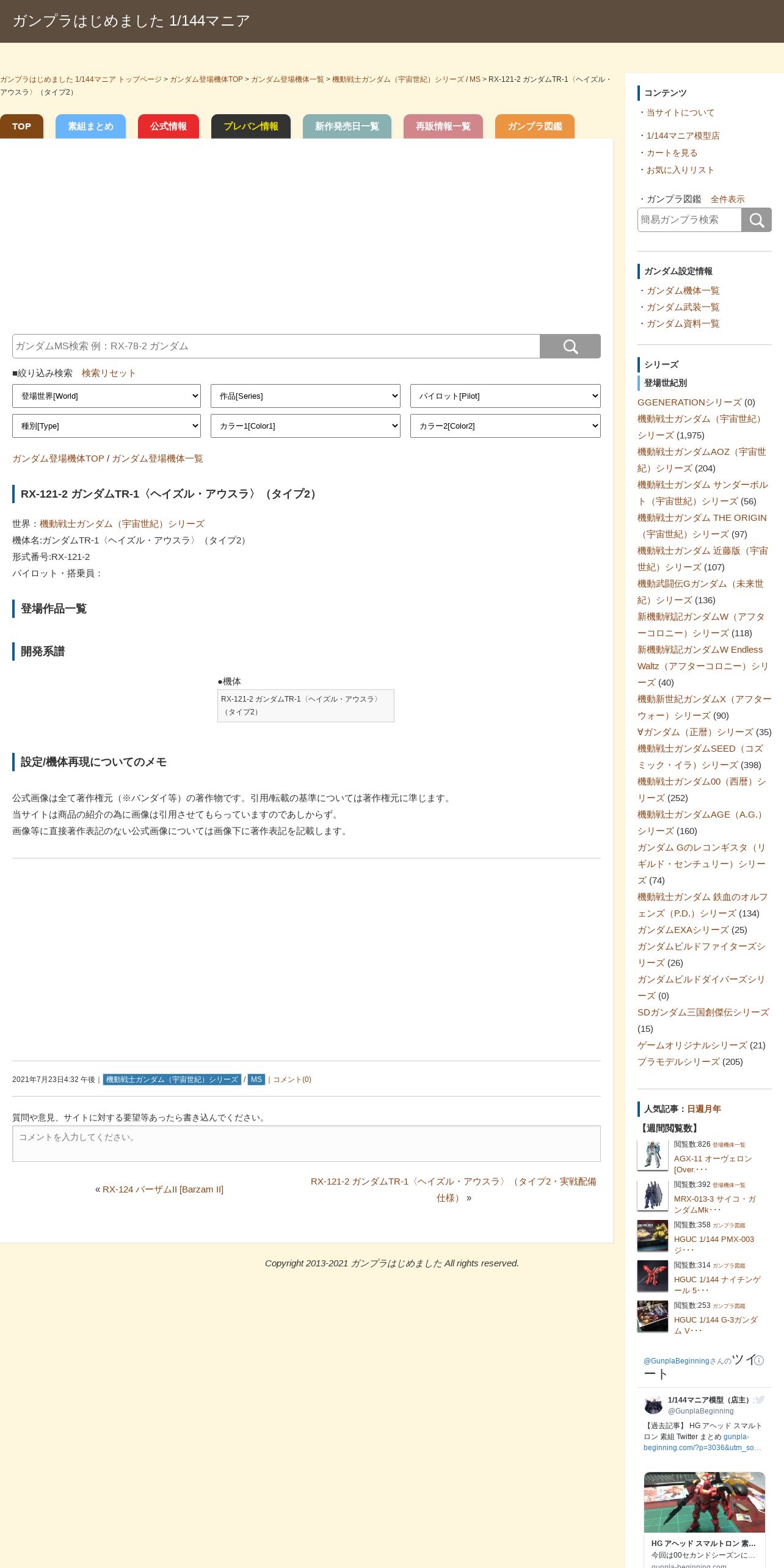Go to next post タイプ2・実戦配備仕様
The image size is (784, 1568).
453,1189
